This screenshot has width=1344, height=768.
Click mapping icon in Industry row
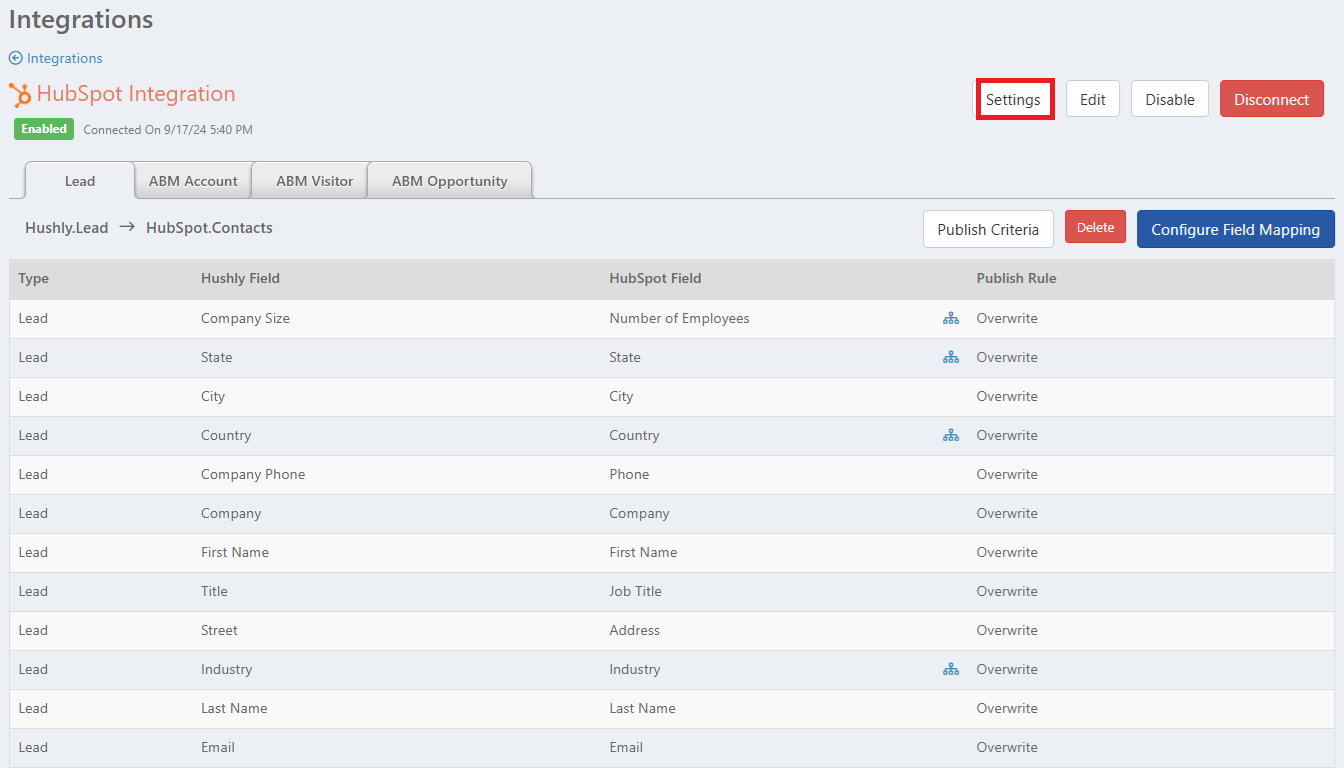[x=950, y=670]
